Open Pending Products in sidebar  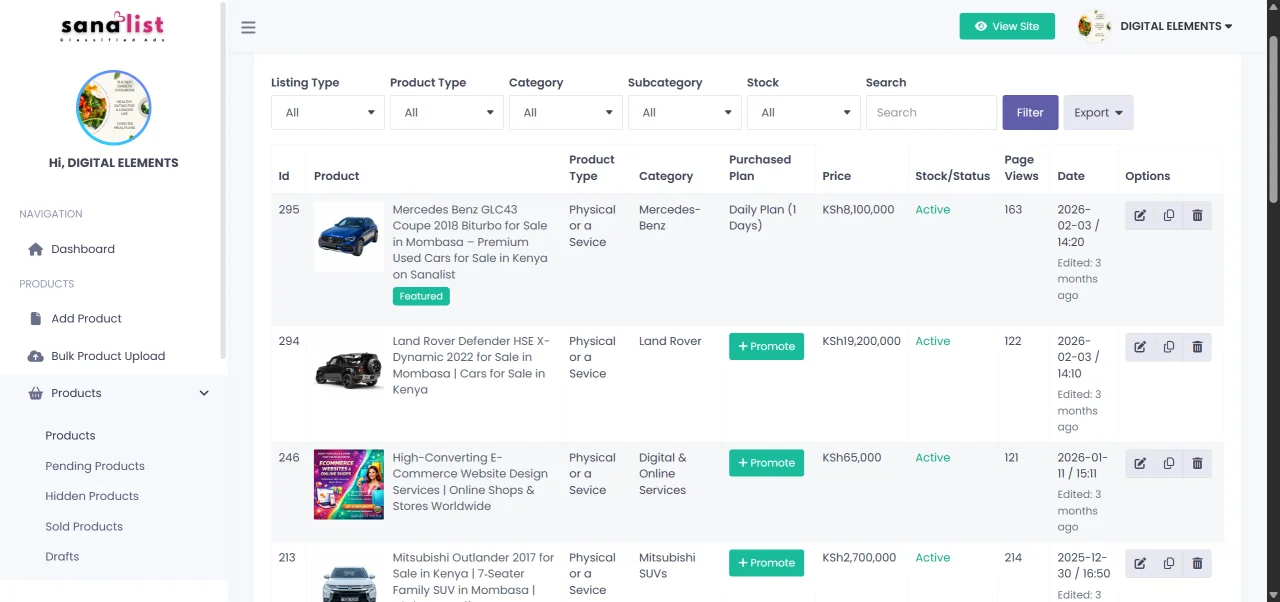point(95,466)
